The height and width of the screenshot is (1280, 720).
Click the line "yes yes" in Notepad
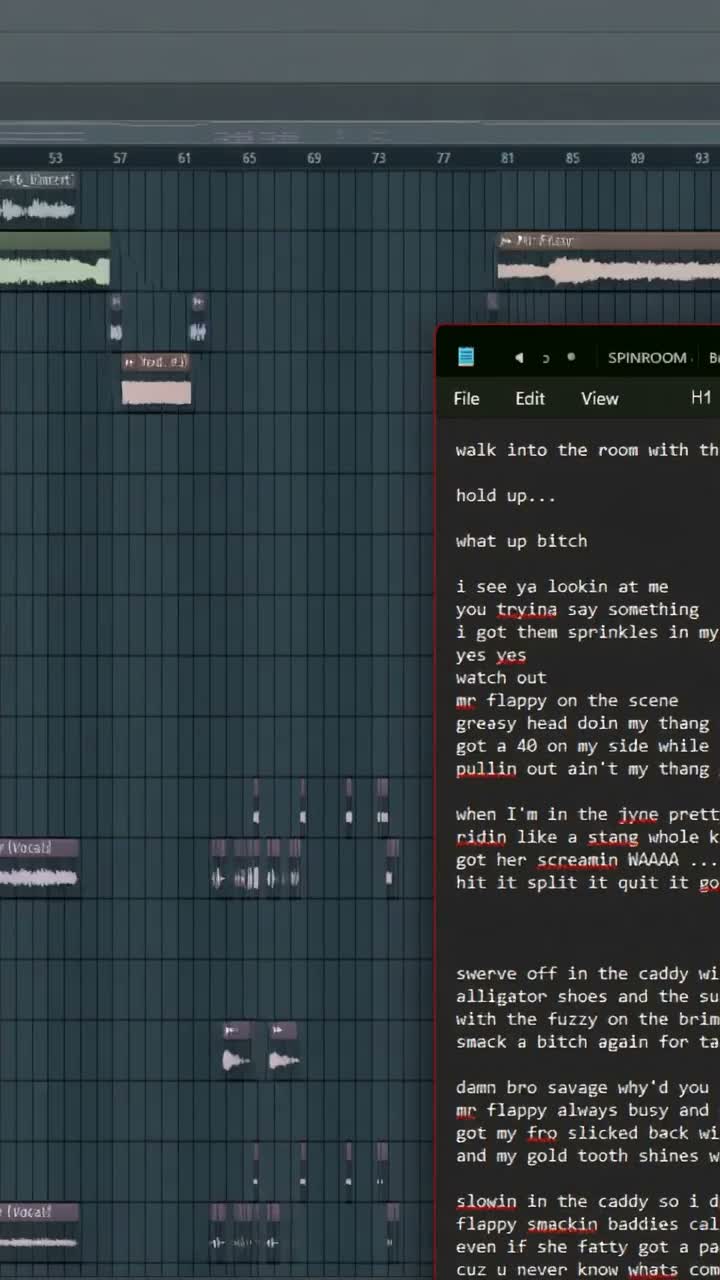(491, 655)
